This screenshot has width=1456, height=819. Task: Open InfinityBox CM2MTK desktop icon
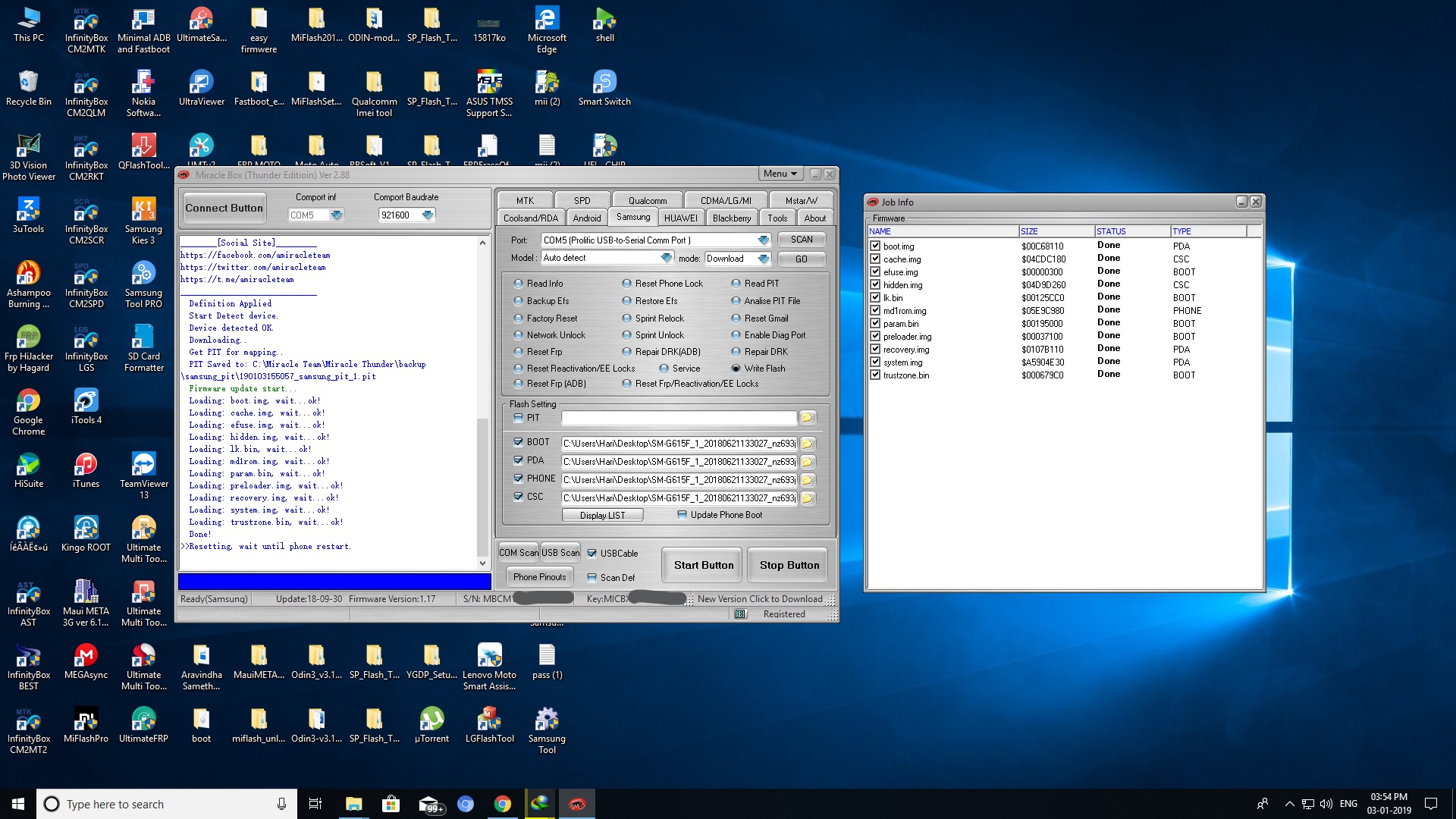(86, 30)
